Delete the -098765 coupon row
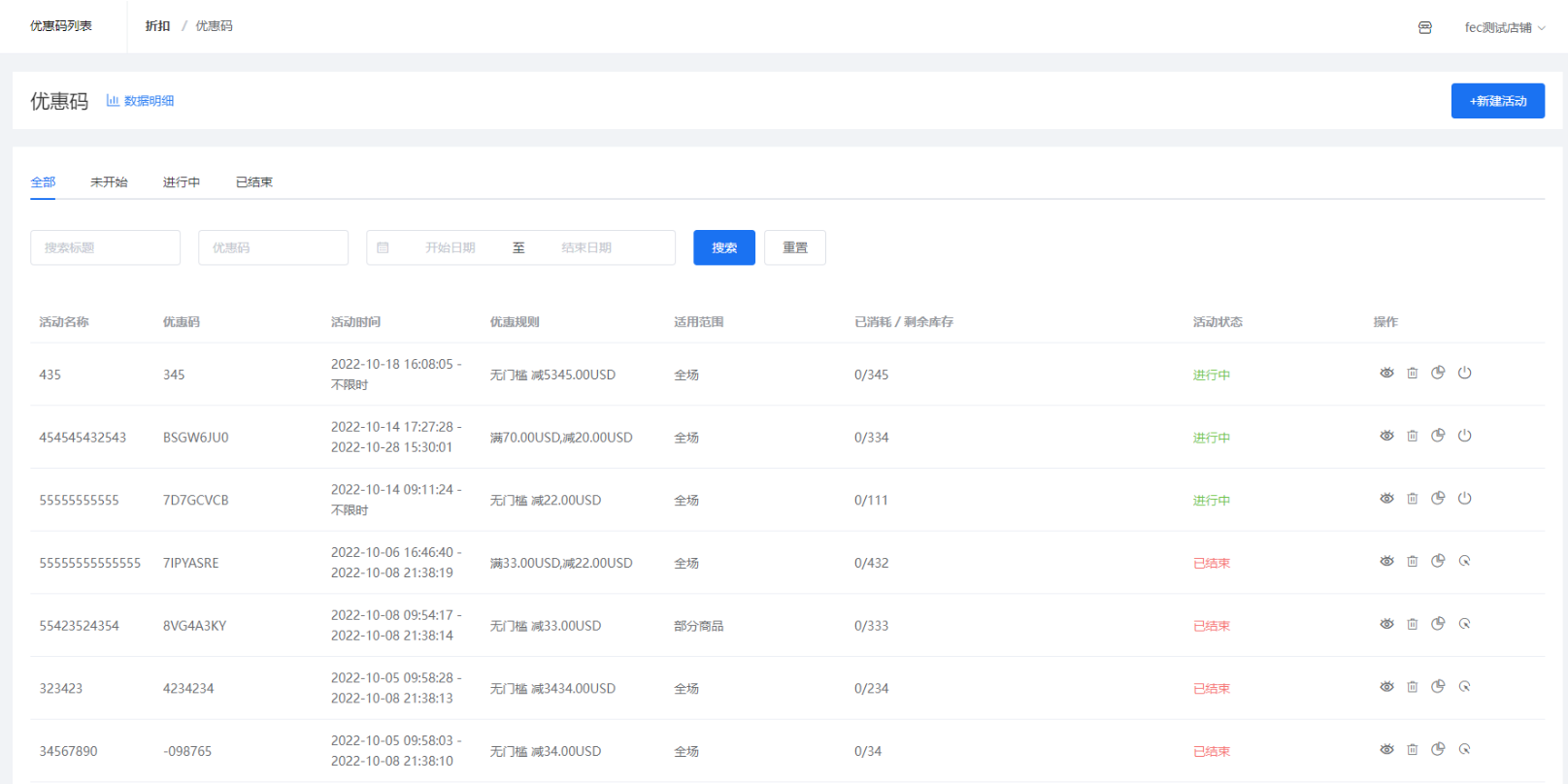This screenshot has height=784, width=1568. pyautogui.click(x=1413, y=750)
